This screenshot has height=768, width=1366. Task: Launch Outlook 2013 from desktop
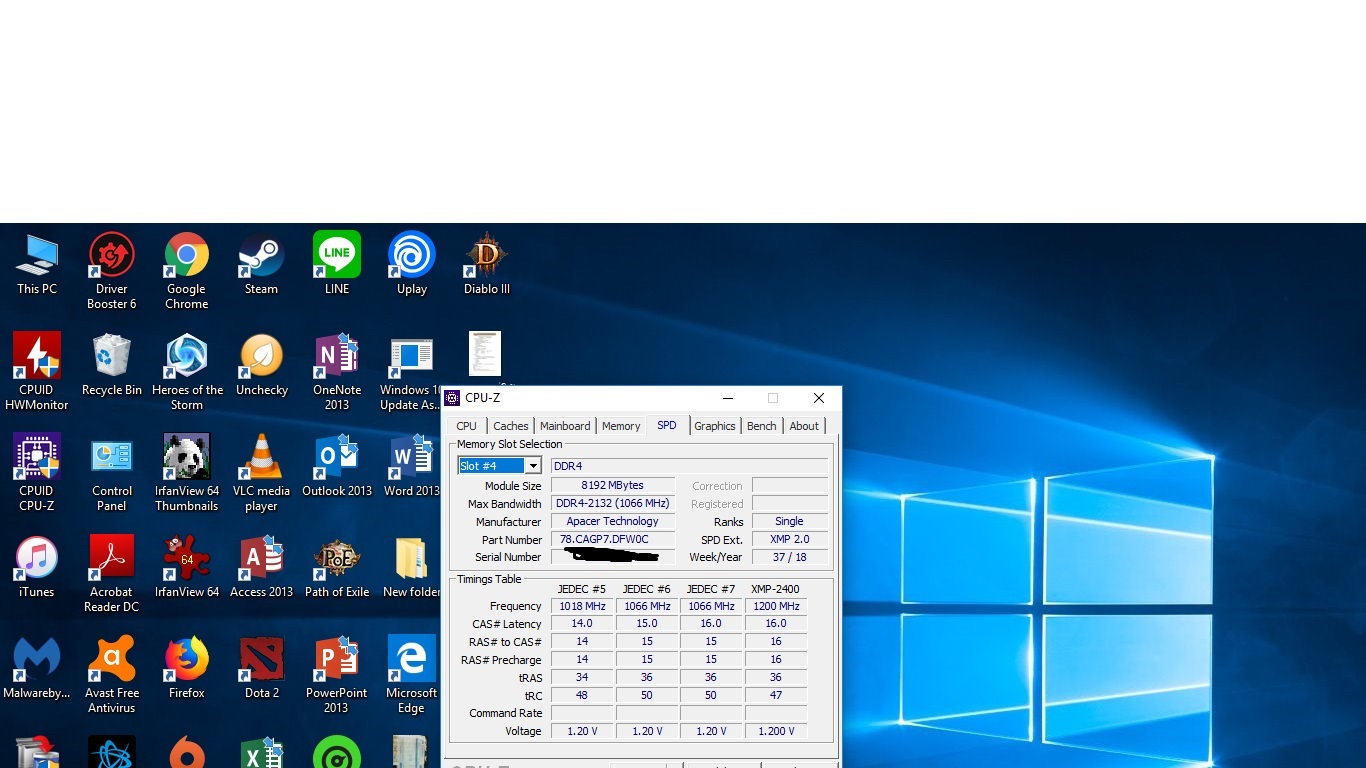tap(337, 466)
